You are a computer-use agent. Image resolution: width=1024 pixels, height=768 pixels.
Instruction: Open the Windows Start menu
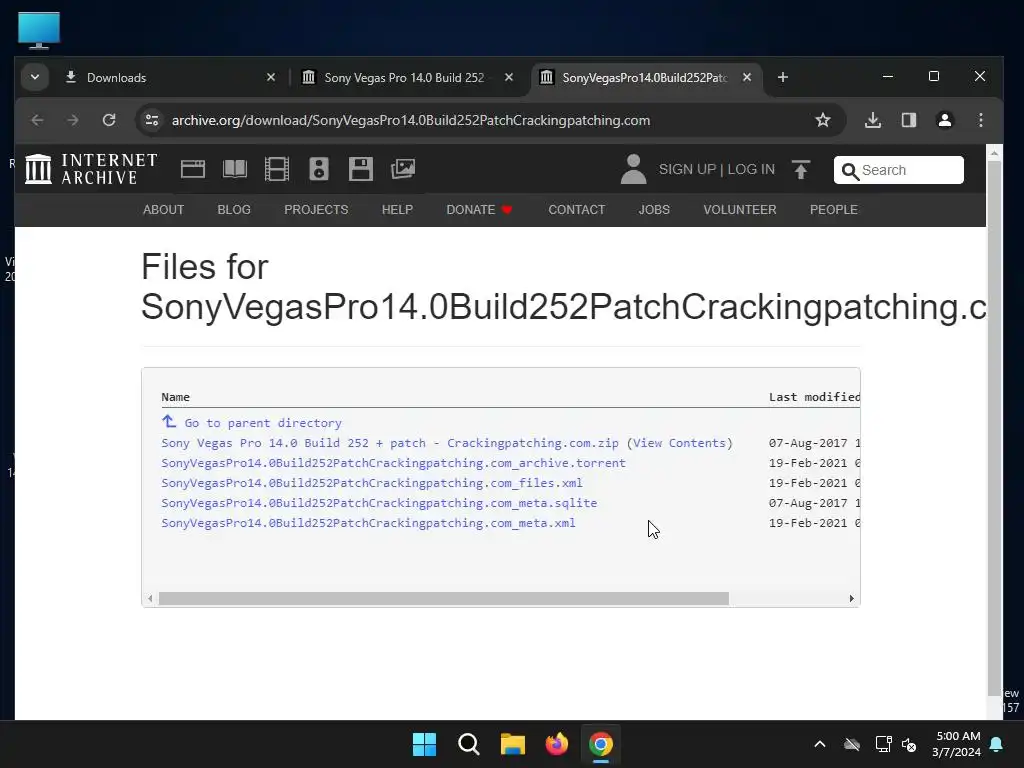coord(424,744)
